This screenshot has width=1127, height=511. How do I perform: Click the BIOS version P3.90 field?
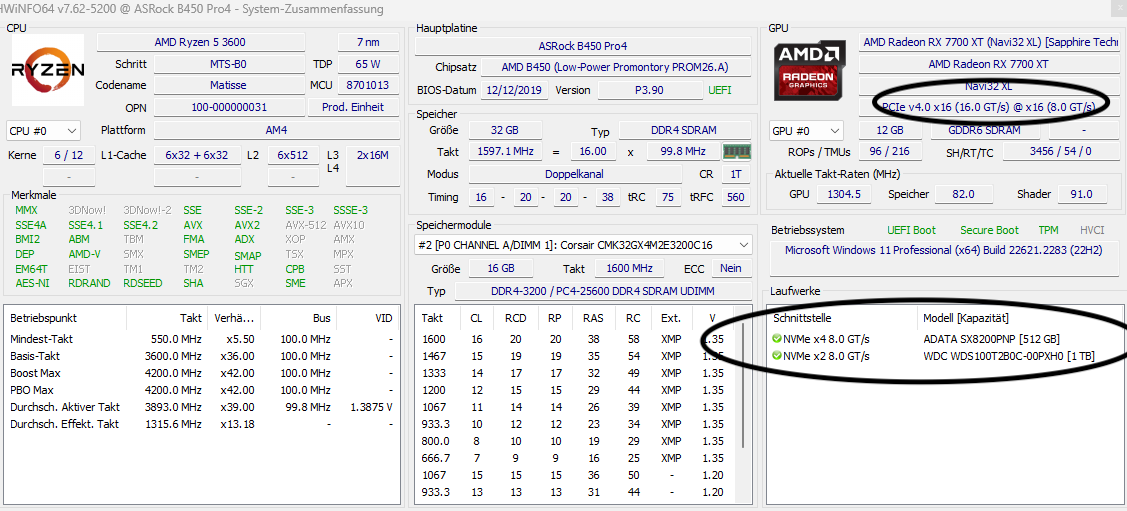tap(650, 90)
